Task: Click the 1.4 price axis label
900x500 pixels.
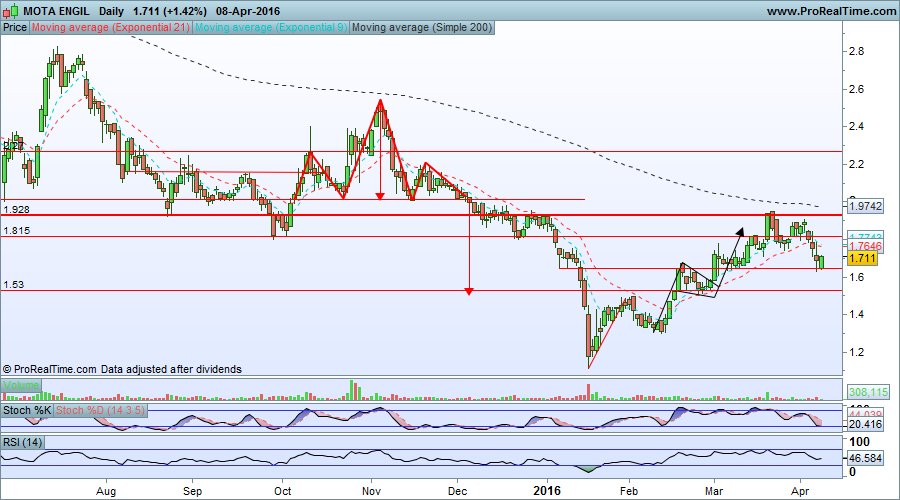Action: click(856, 314)
